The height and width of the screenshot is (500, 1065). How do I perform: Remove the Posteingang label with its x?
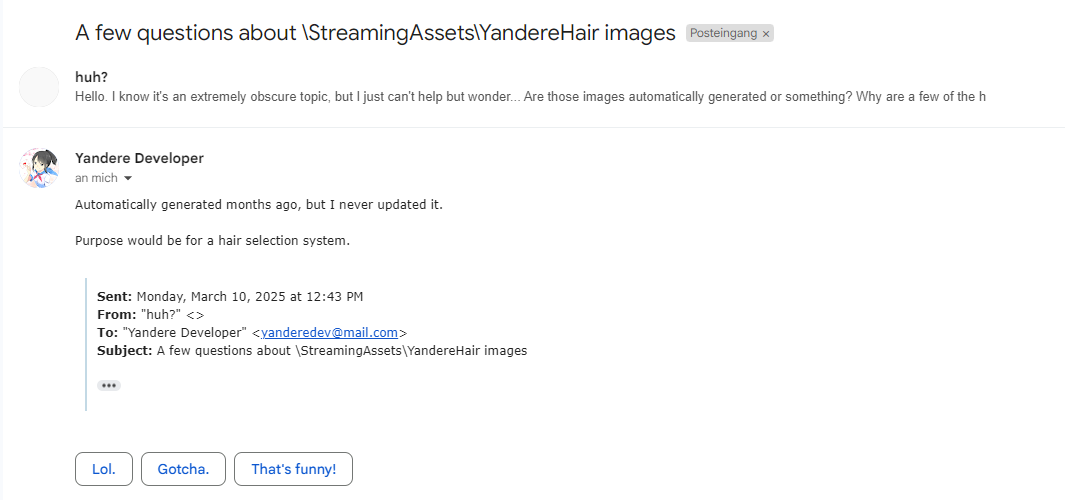pyautogui.click(x=766, y=34)
